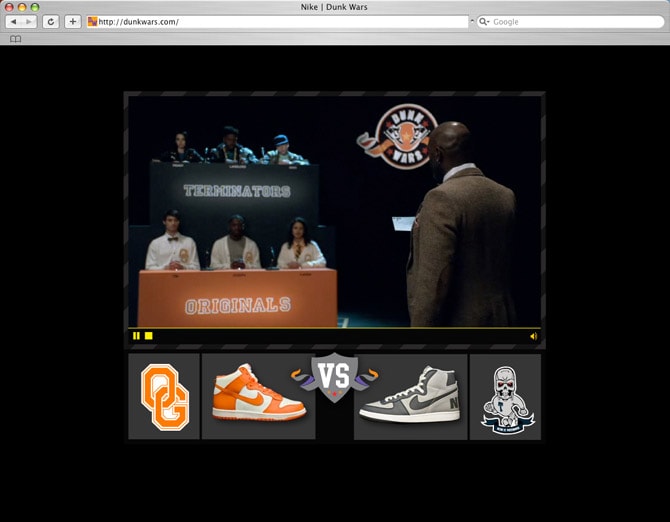Pause the Dunk Wars video
This screenshot has height=522, width=670.
point(136,336)
